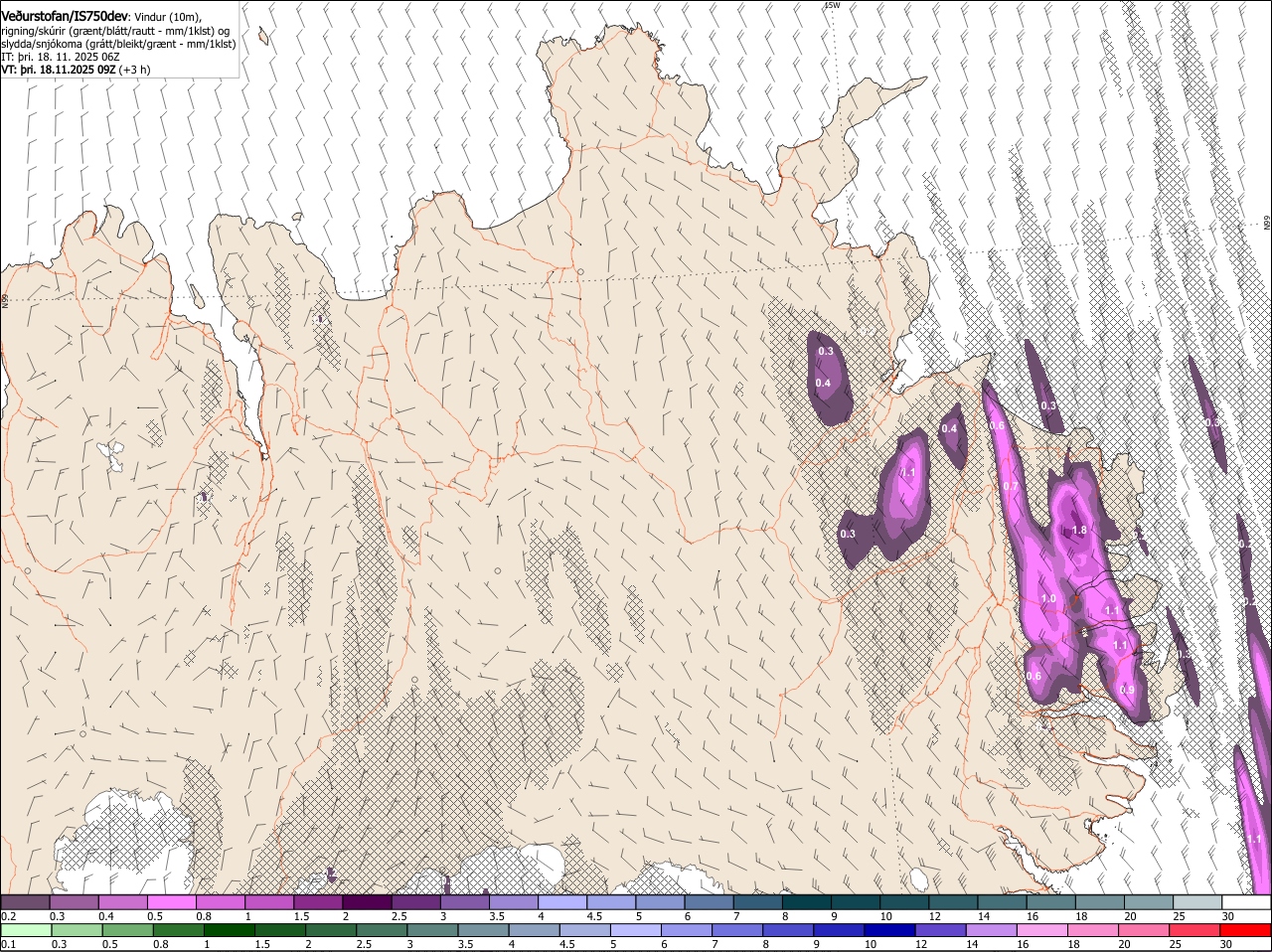This screenshot has width=1272, height=952.
Task: Select the upper-legend swatch labeled 0.2
Action: click(x=25, y=902)
